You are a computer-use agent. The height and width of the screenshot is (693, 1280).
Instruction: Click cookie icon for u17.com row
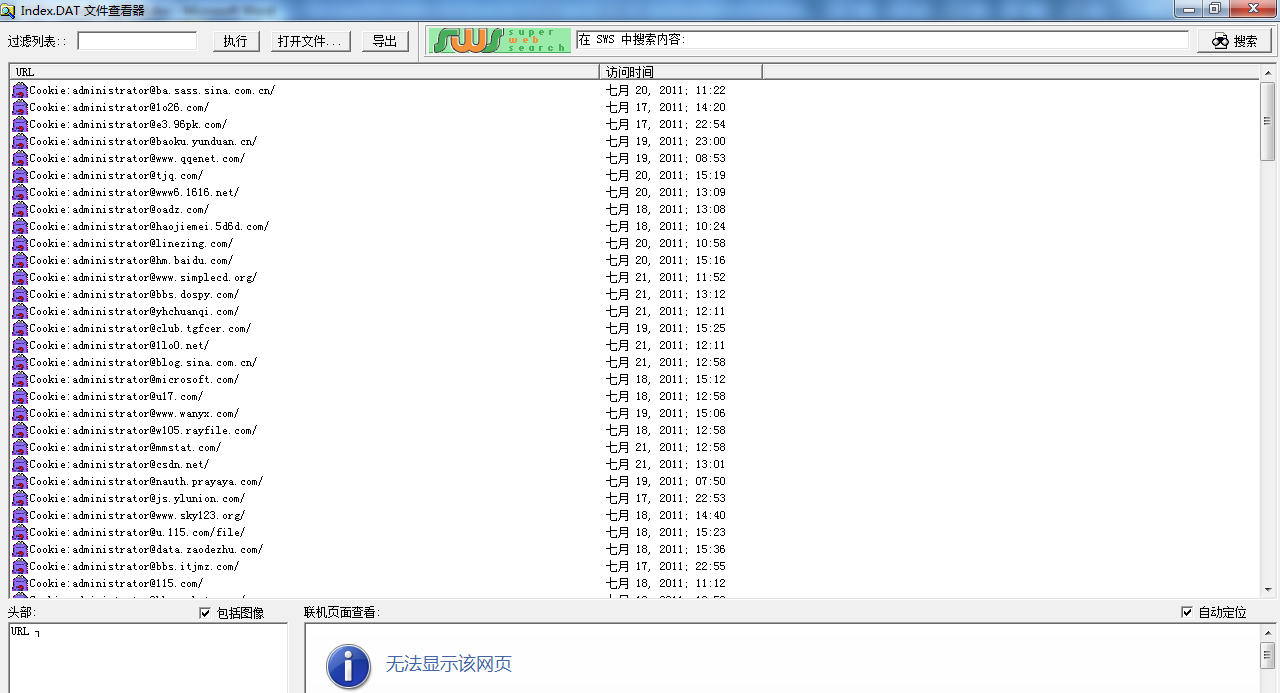coord(20,396)
